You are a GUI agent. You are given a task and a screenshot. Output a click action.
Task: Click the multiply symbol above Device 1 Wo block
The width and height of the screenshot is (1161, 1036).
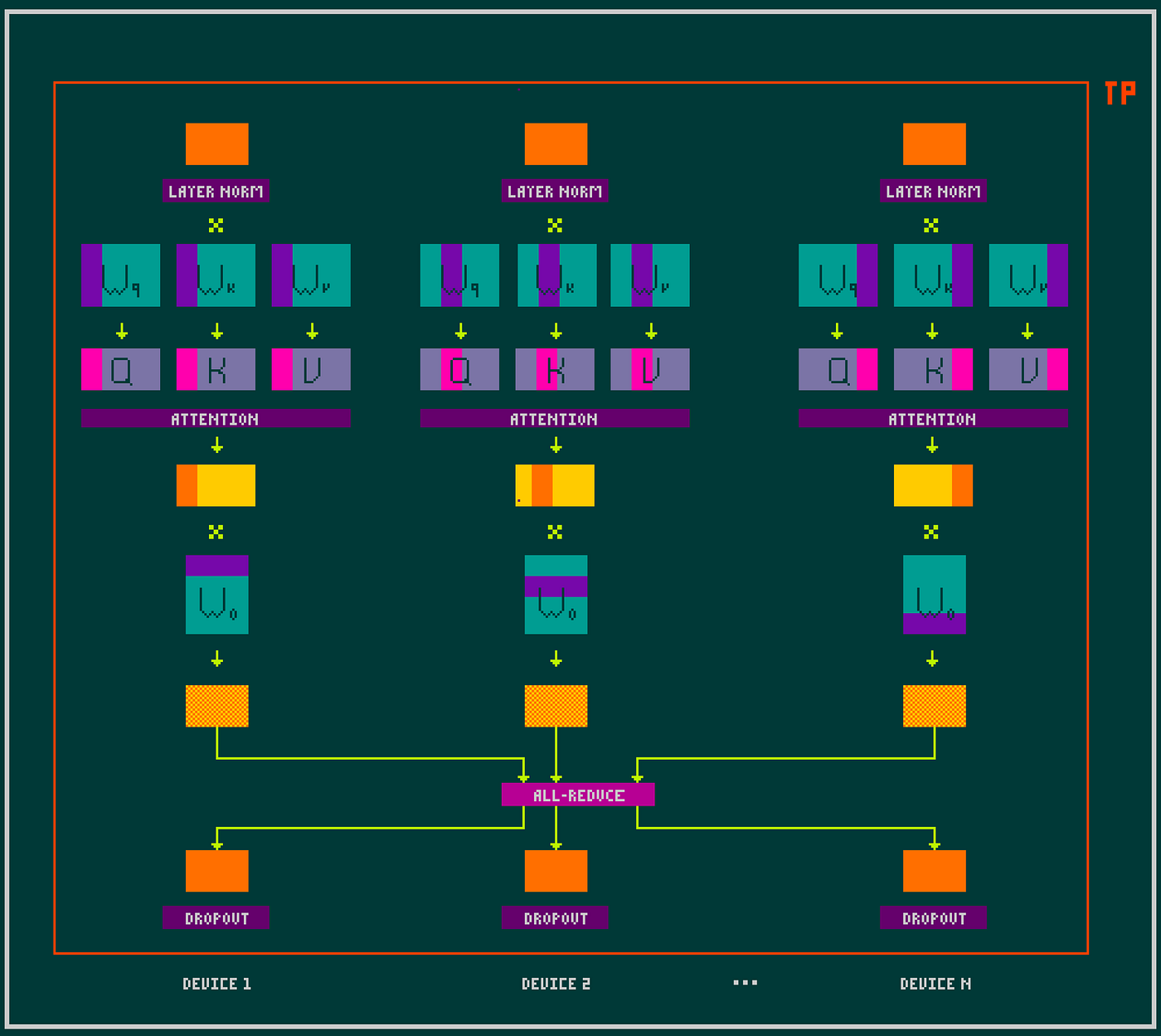point(216,532)
